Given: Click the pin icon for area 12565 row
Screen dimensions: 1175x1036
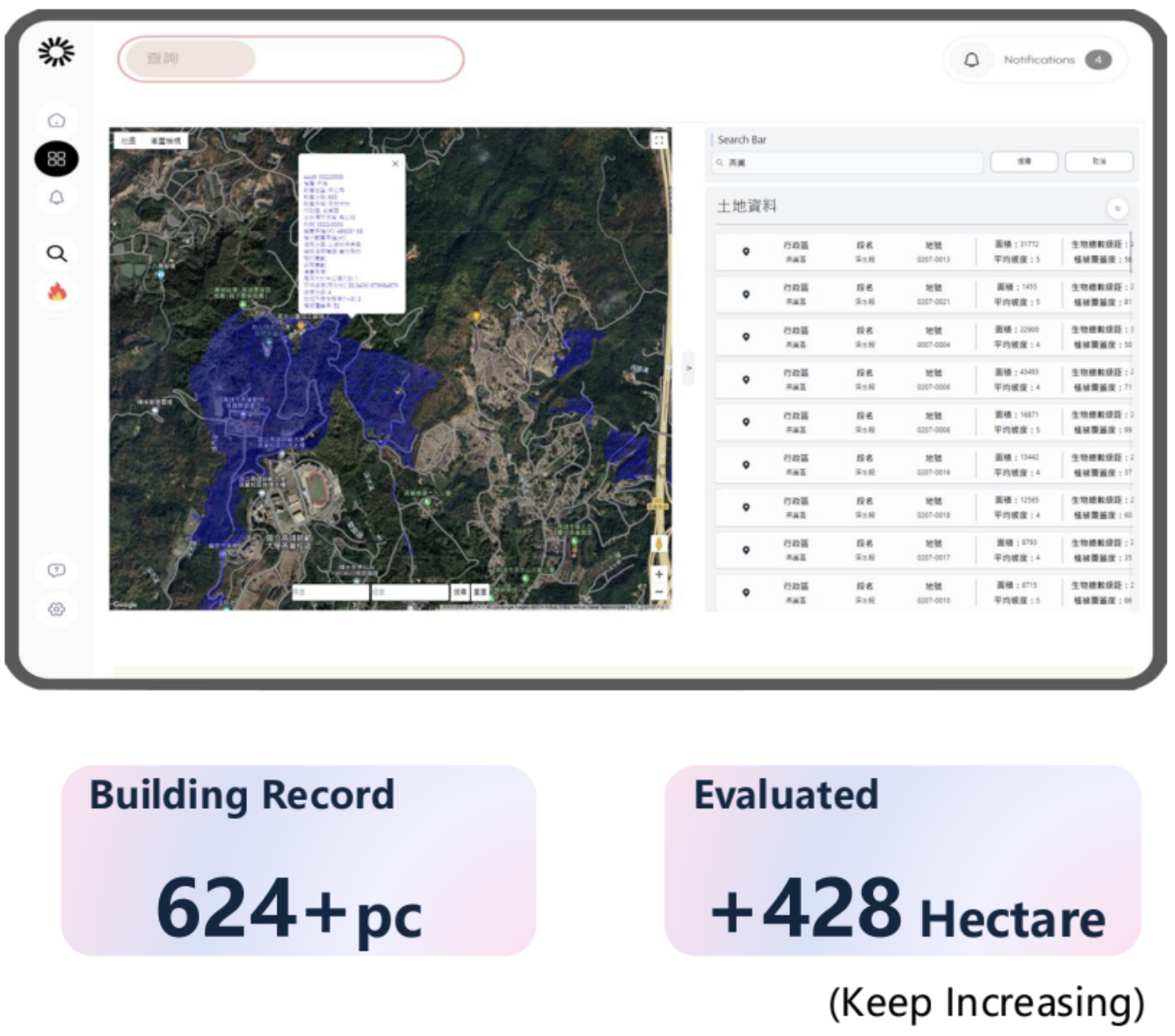Looking at the screenshot, I should [x=746, y=507].
